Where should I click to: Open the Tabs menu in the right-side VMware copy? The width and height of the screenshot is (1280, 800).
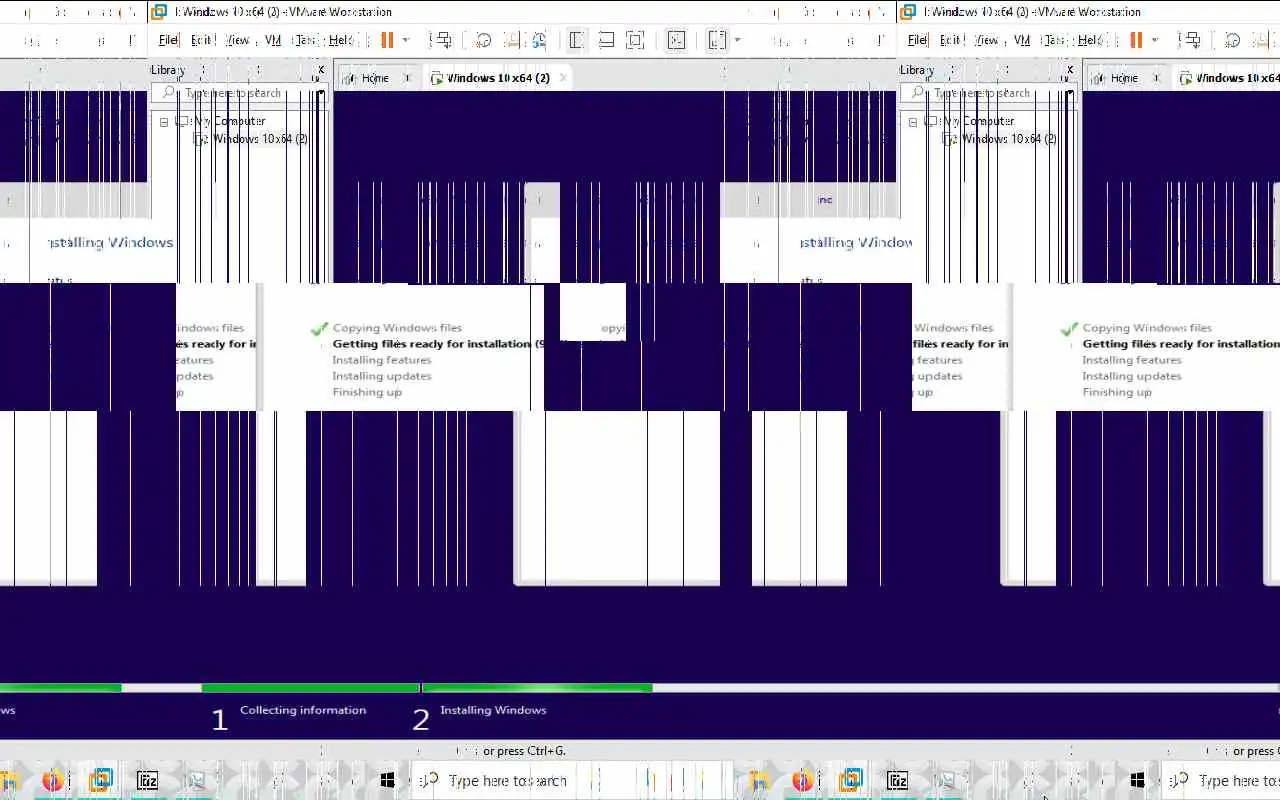tap(1054, 40)
